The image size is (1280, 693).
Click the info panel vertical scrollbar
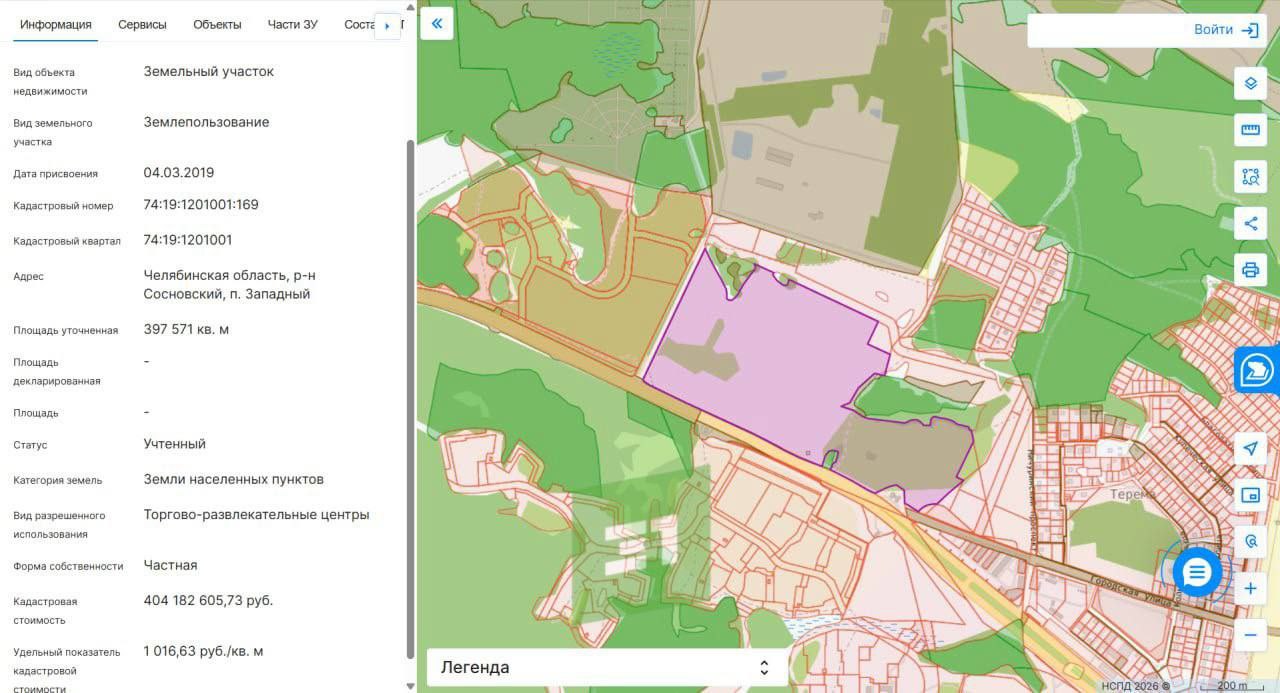(x=409, y=400)
